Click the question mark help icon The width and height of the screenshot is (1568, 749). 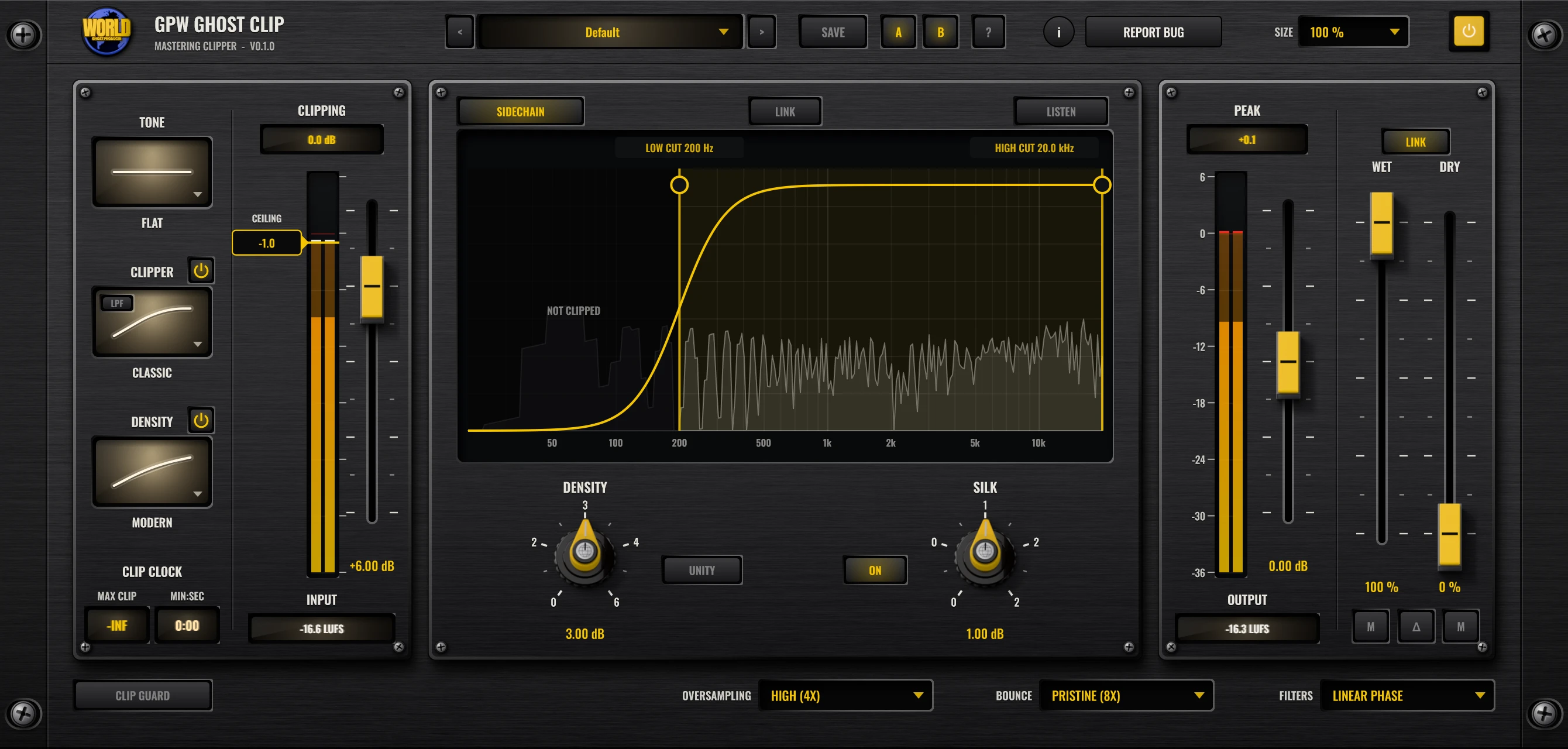pos(988,32)
